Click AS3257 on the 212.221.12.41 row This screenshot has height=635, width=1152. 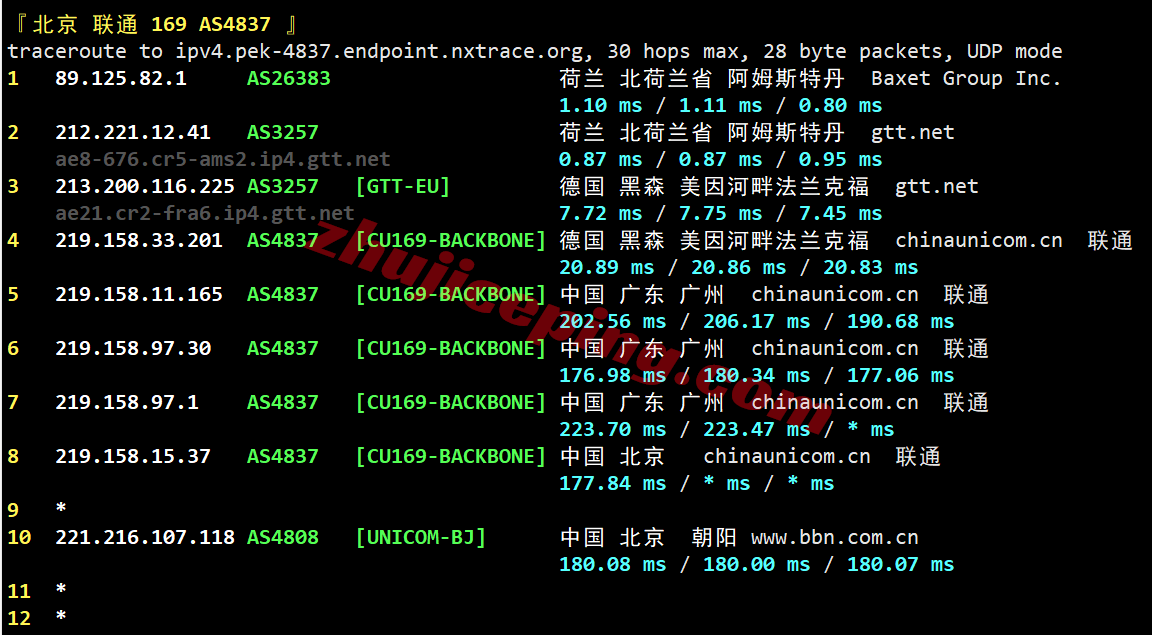(x=283, y=132)
